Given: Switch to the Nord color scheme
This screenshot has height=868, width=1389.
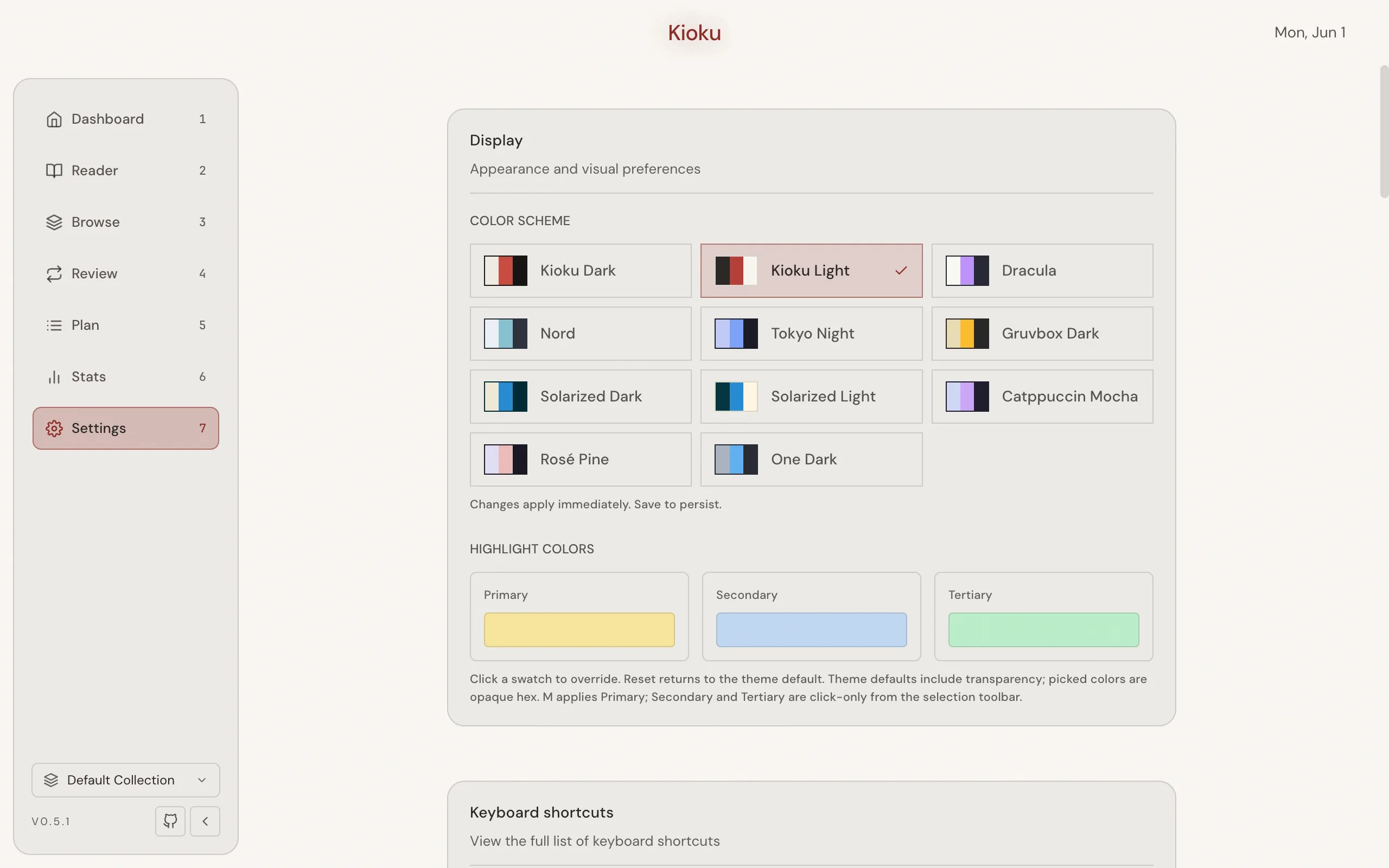Looking at the screenshot, I should pos(580,334).
